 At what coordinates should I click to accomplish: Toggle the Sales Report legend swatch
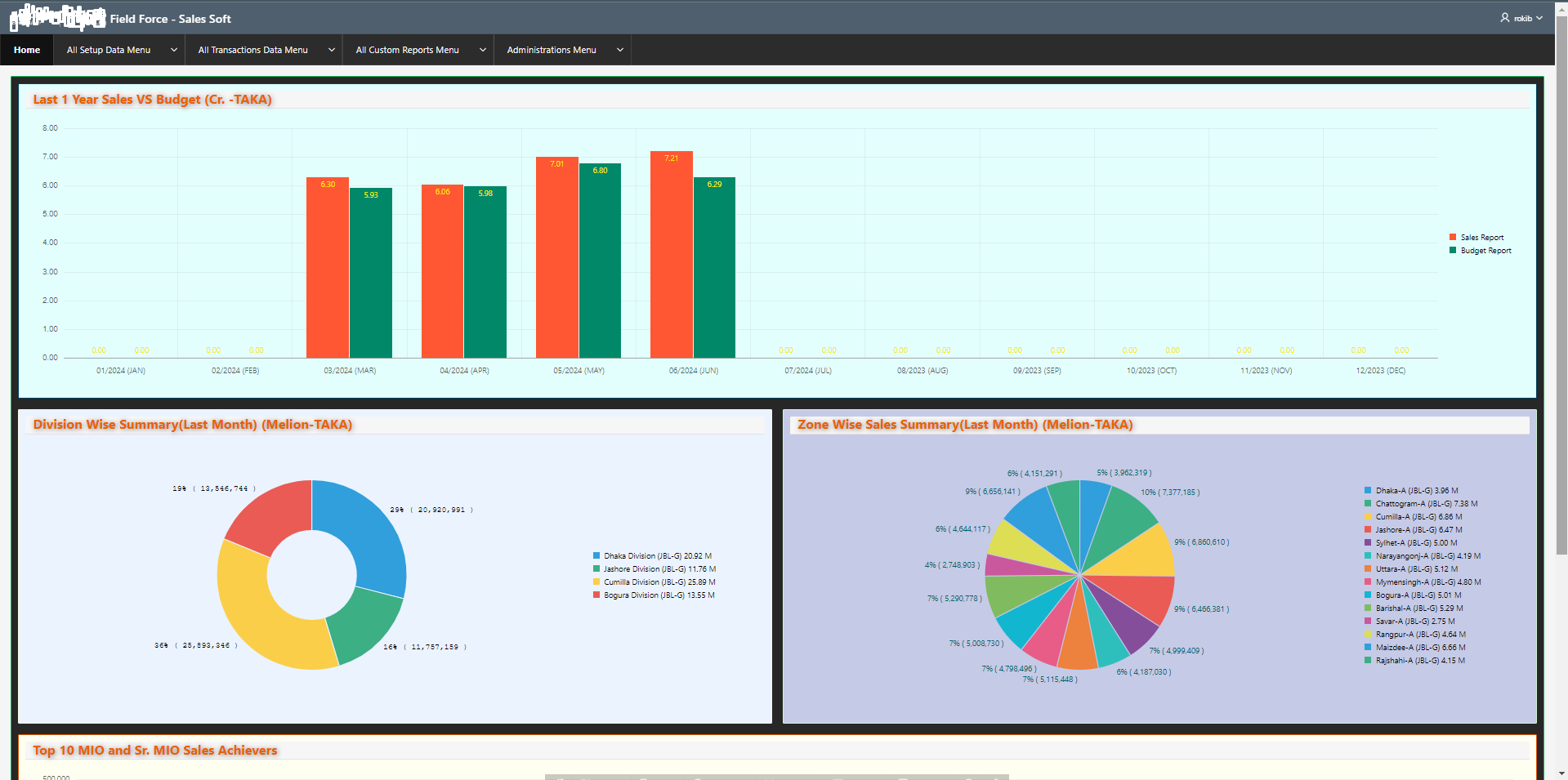[1453, 237]
